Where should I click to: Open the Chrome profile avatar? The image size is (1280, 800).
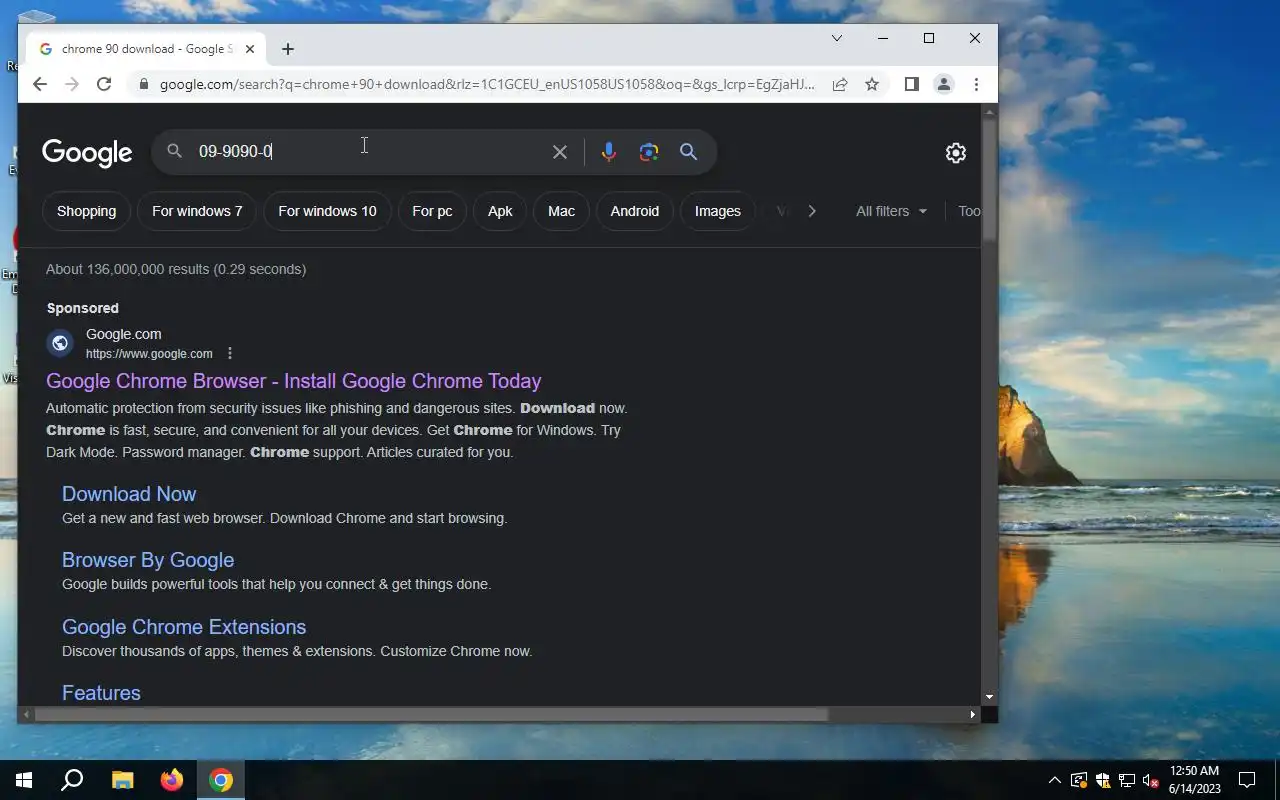[943, 84]
